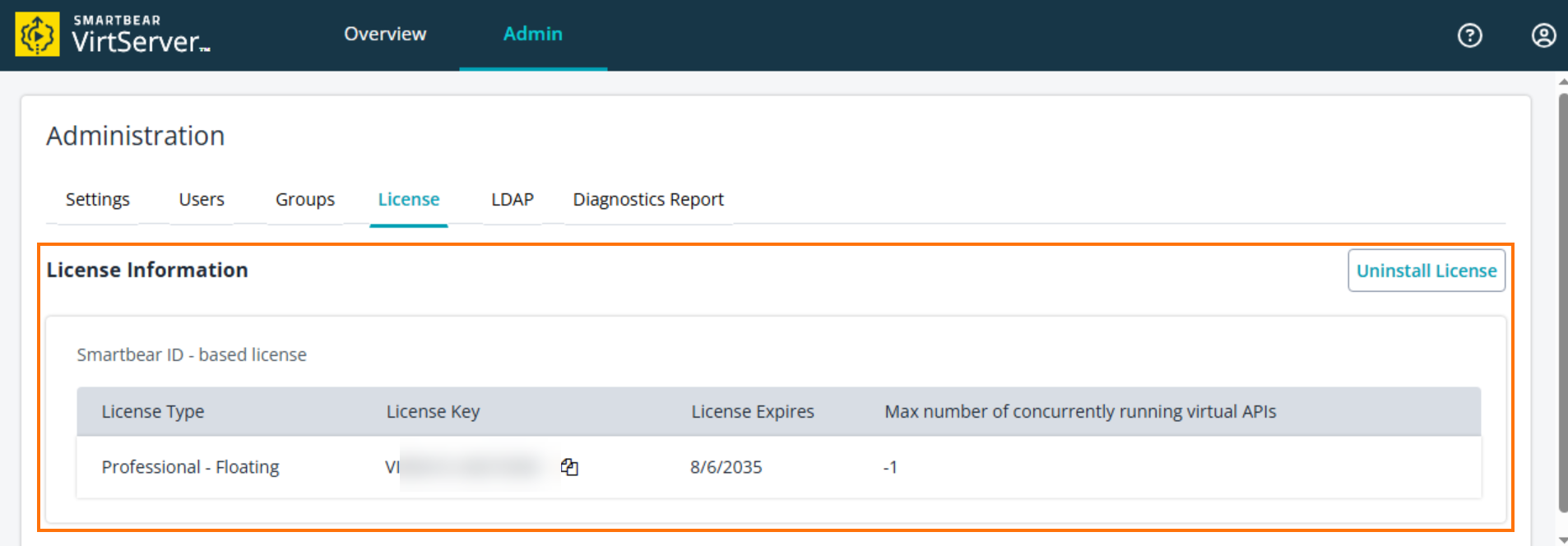Select the Professional - Floating license row
Screen dimensions: 1568x546
point(190,467)
